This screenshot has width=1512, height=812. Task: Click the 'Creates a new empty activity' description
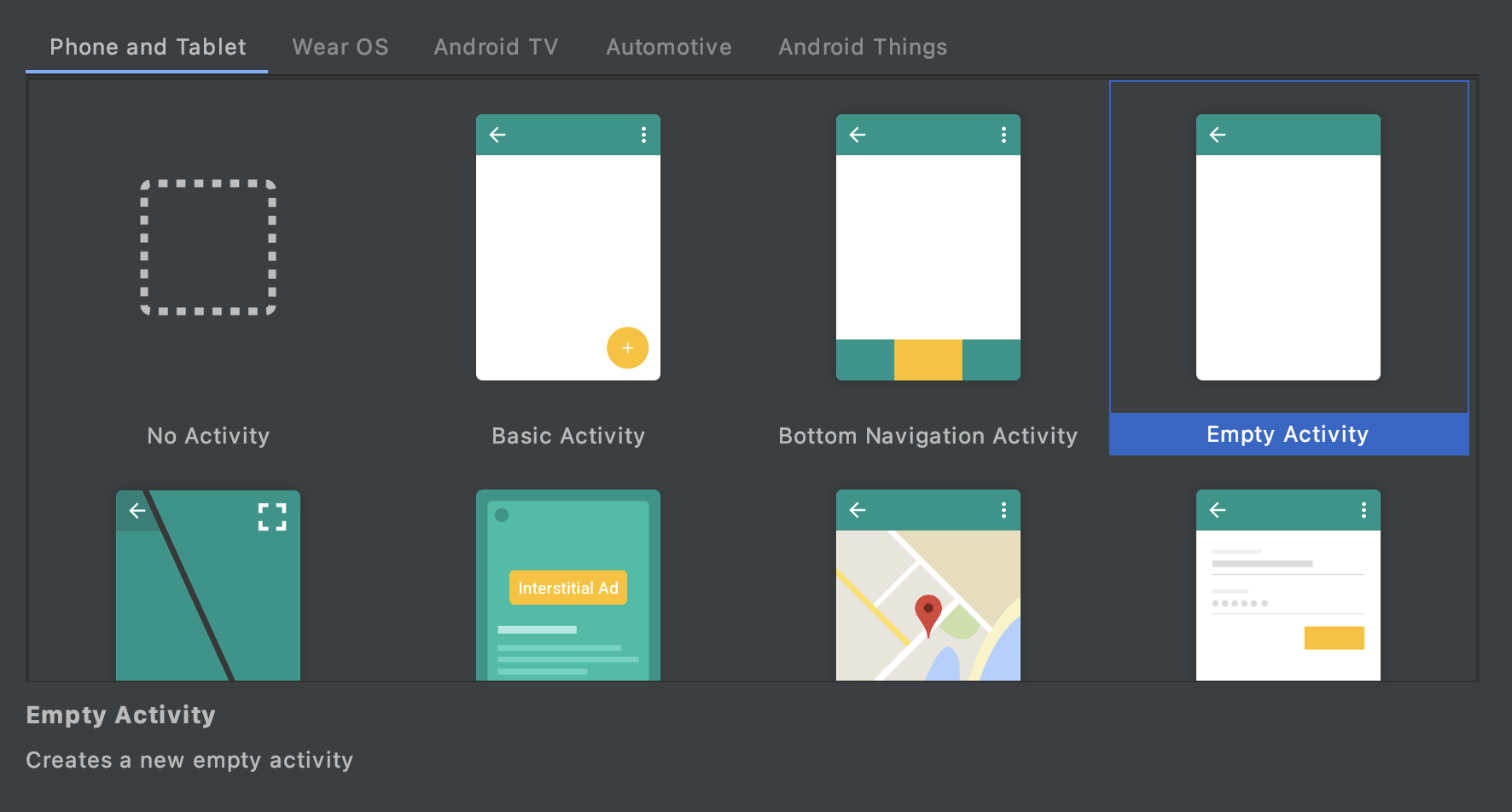tap(189, 760)
